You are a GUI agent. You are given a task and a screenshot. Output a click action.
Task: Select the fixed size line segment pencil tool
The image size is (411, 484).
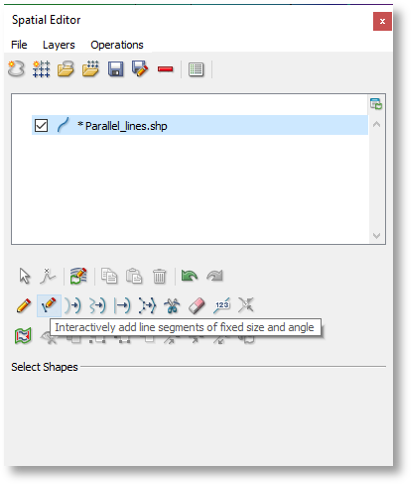(x=49, y=305)
